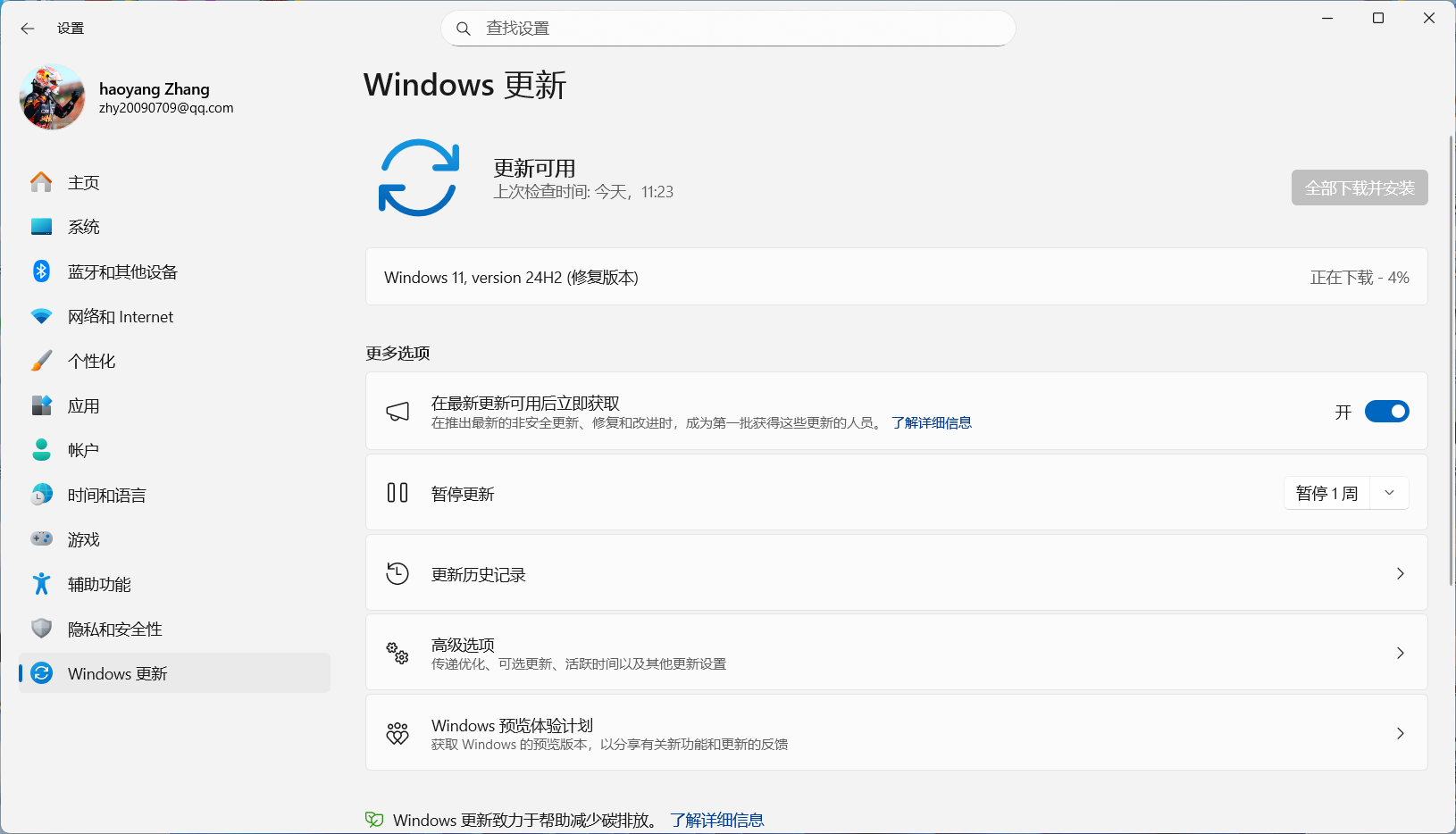Select 隐私和安全性 in the sidebar
Image resolution: width=1456 pixels, height=834 pixels.
[x=174, y=629]
